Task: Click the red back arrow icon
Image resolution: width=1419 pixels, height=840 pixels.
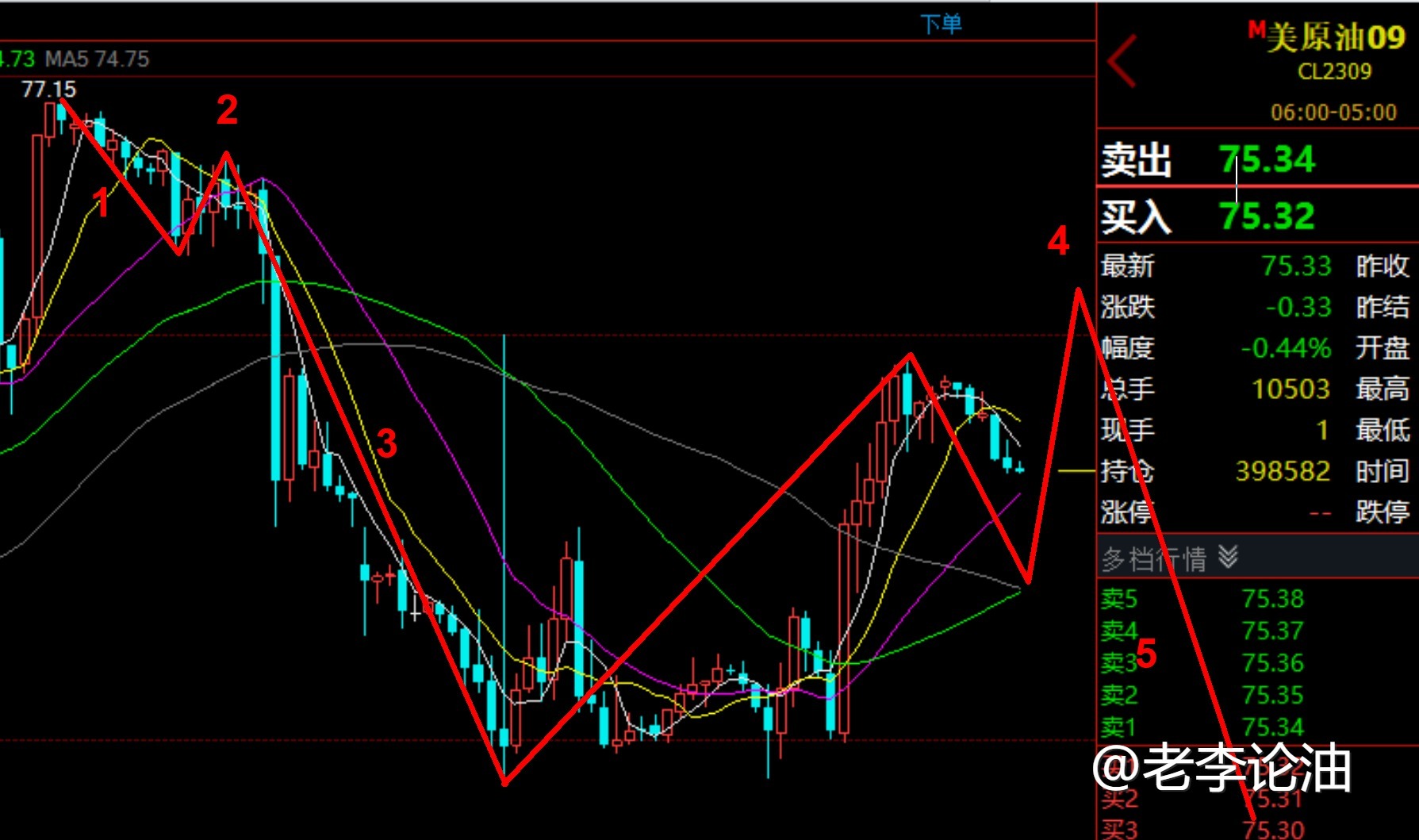Action: [x=1123, y=61]
